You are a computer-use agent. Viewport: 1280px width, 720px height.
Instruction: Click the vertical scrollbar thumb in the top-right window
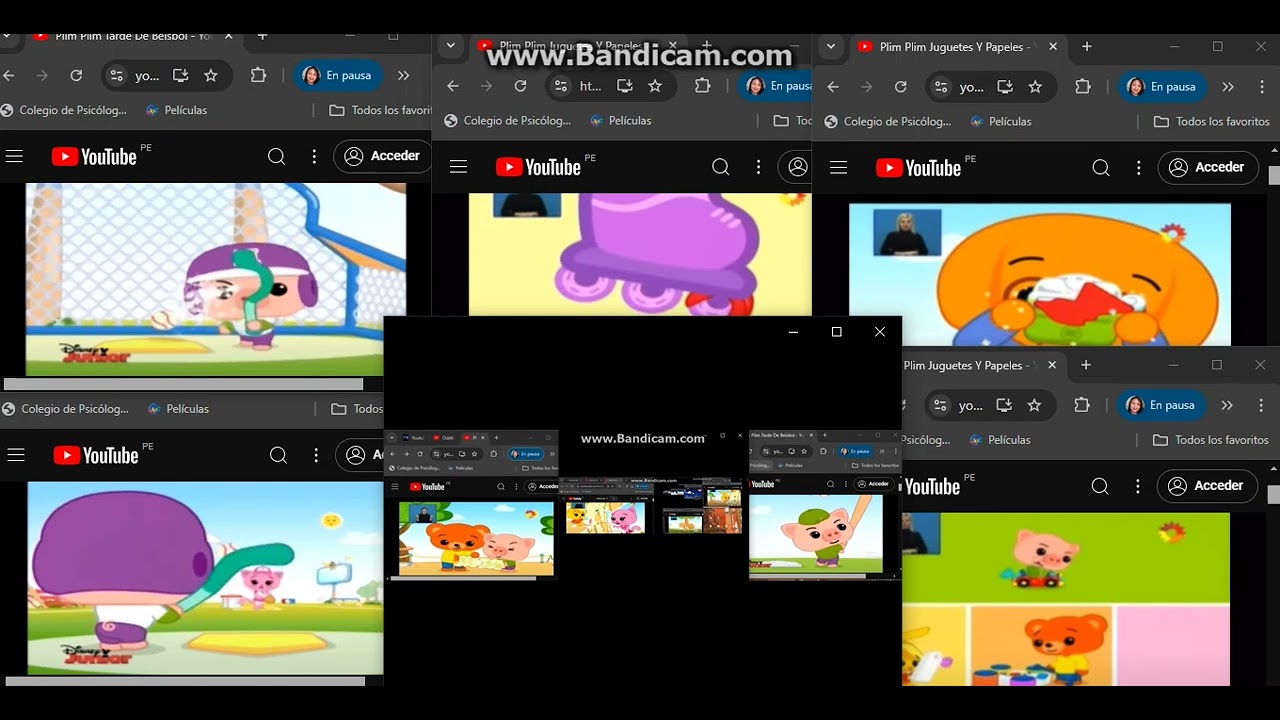(1274, 176)
